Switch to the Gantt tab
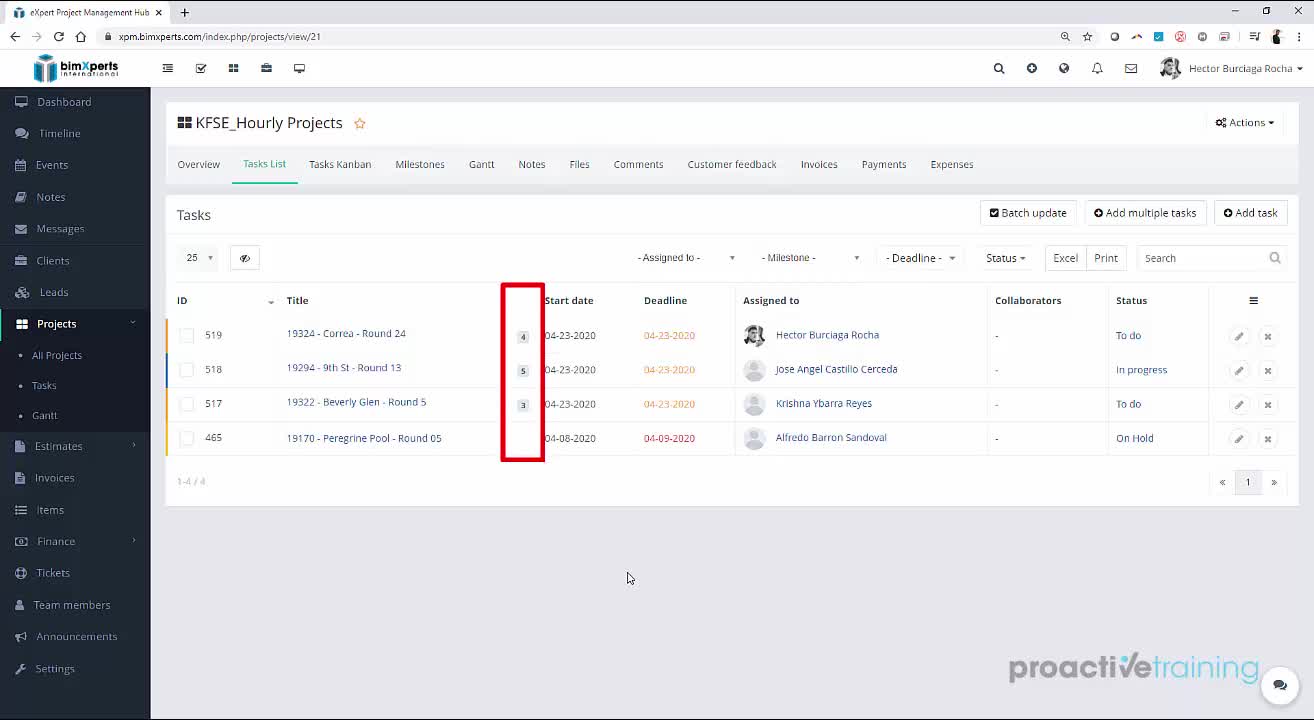The height and width of the screenshot is (720, 1314). tap(482, 164)
